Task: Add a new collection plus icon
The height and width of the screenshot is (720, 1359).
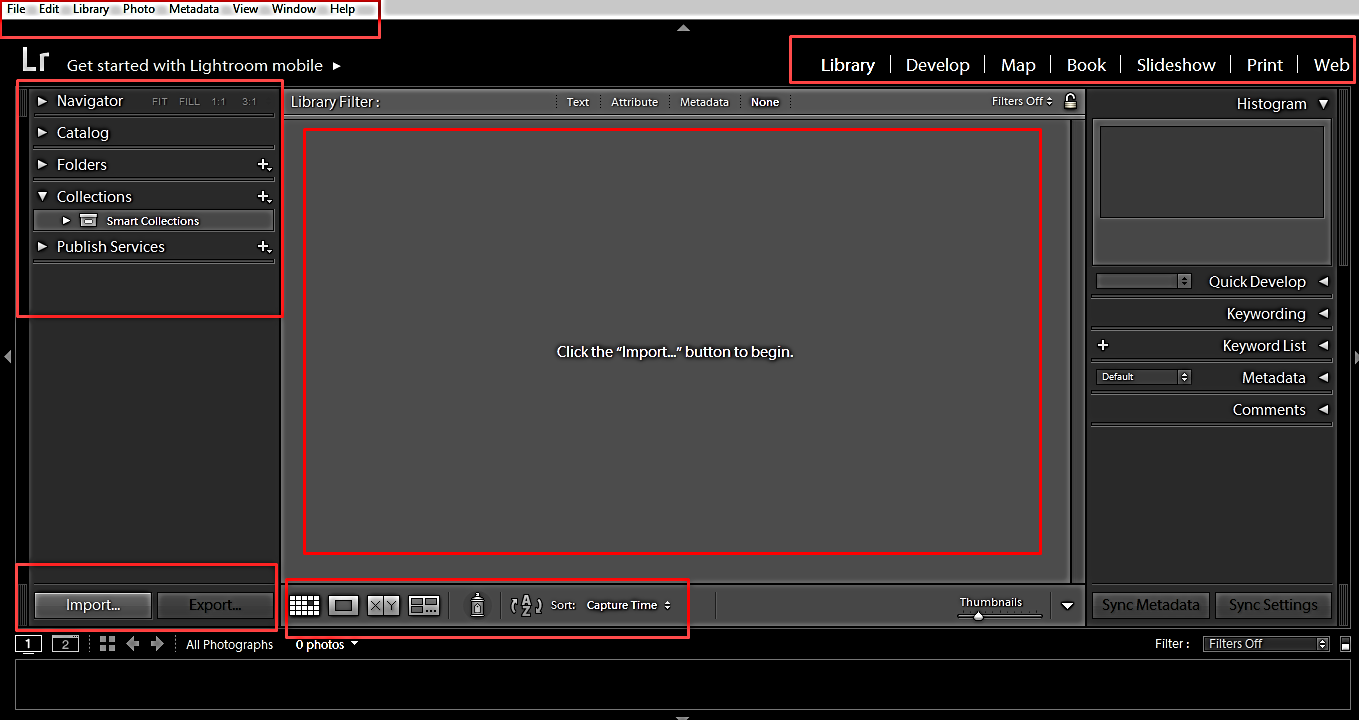Action: point(264,197)
